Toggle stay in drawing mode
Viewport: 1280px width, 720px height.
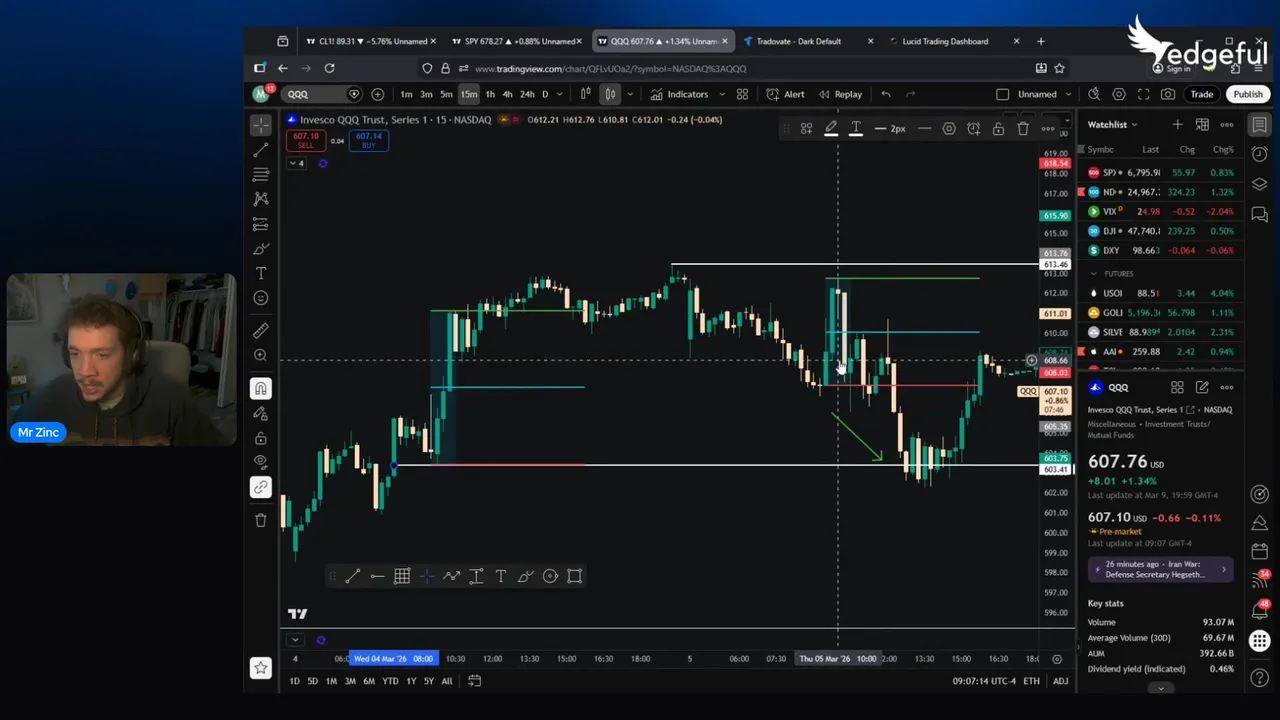pyautogui.click(x=260, y=413)
